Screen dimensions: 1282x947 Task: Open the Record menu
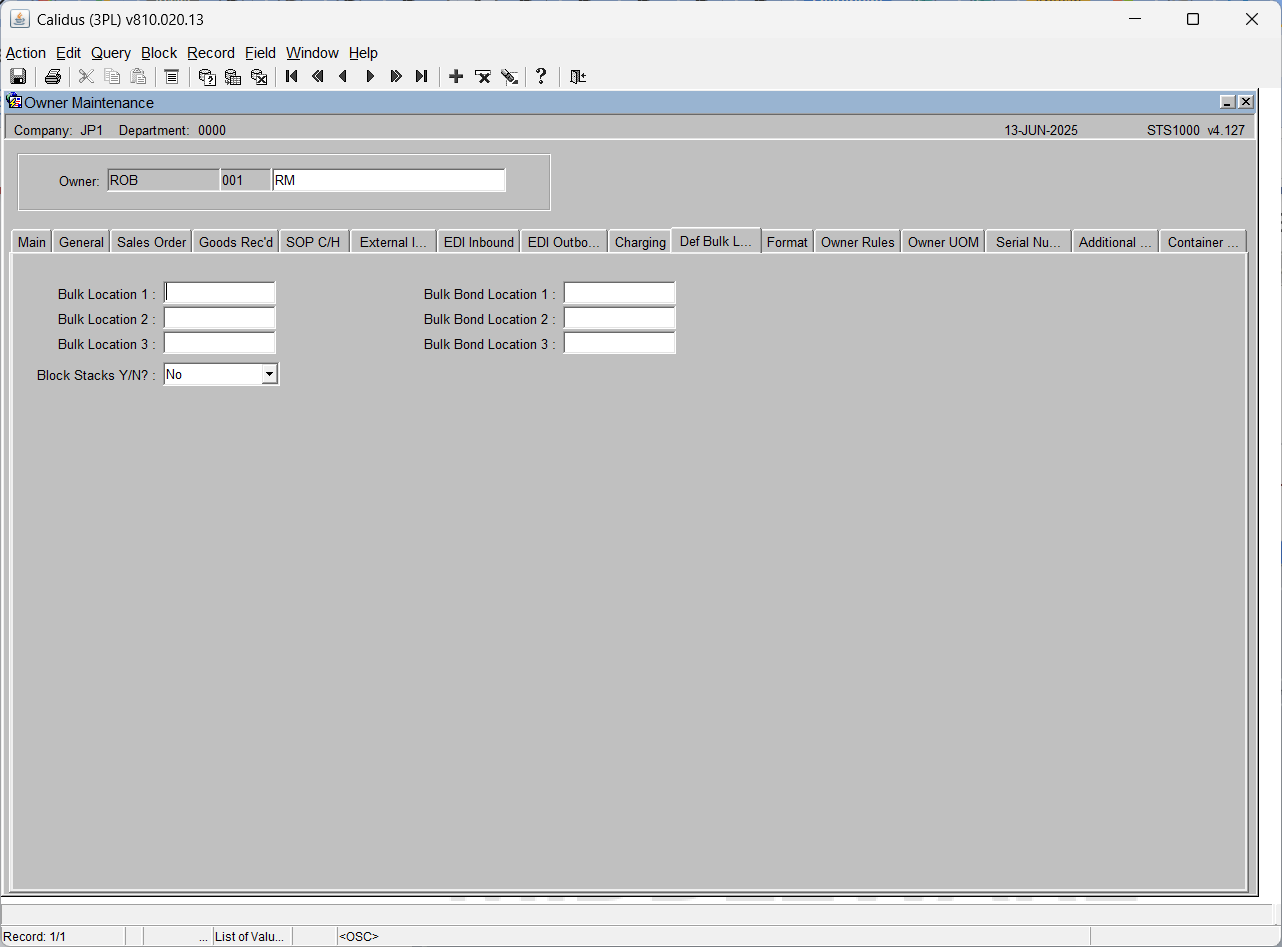[x=211, y=53]
